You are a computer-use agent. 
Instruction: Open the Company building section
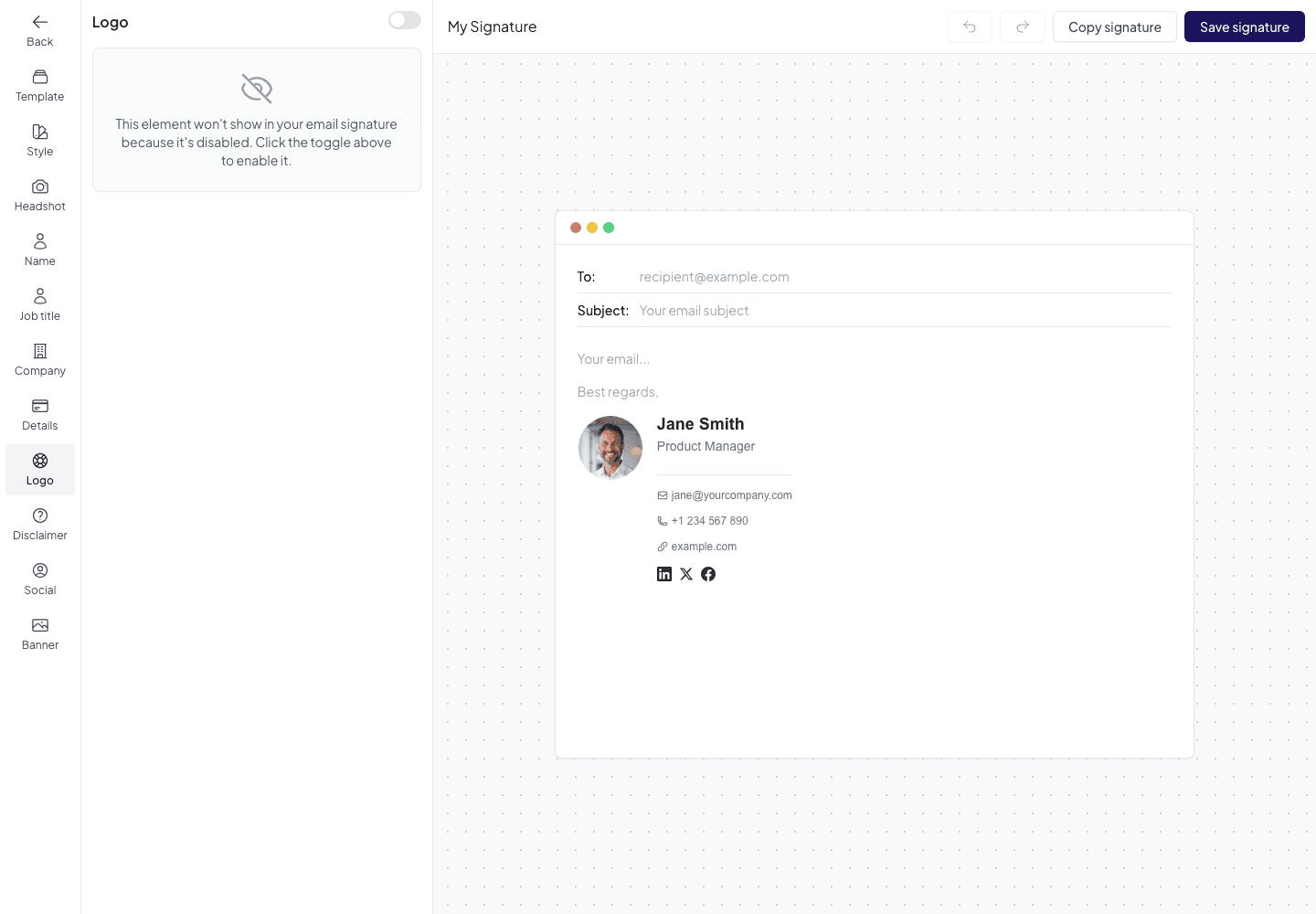click(40, 359)
